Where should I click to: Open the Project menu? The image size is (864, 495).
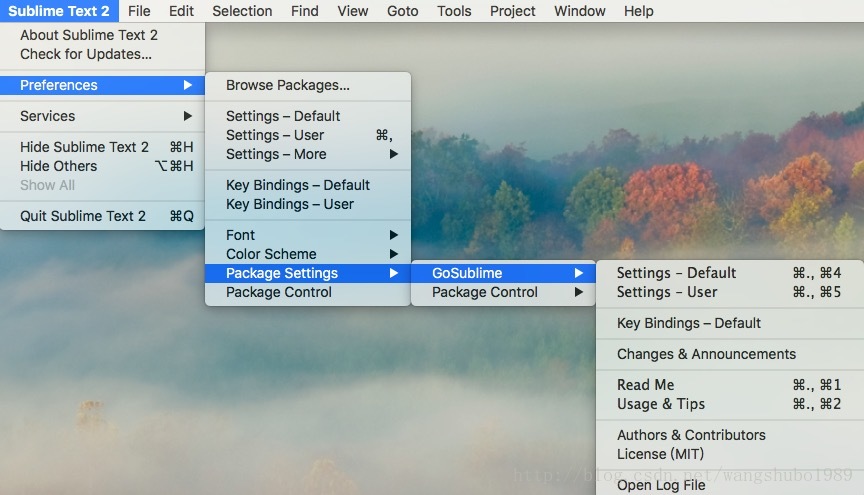click(x=512, y=11)
